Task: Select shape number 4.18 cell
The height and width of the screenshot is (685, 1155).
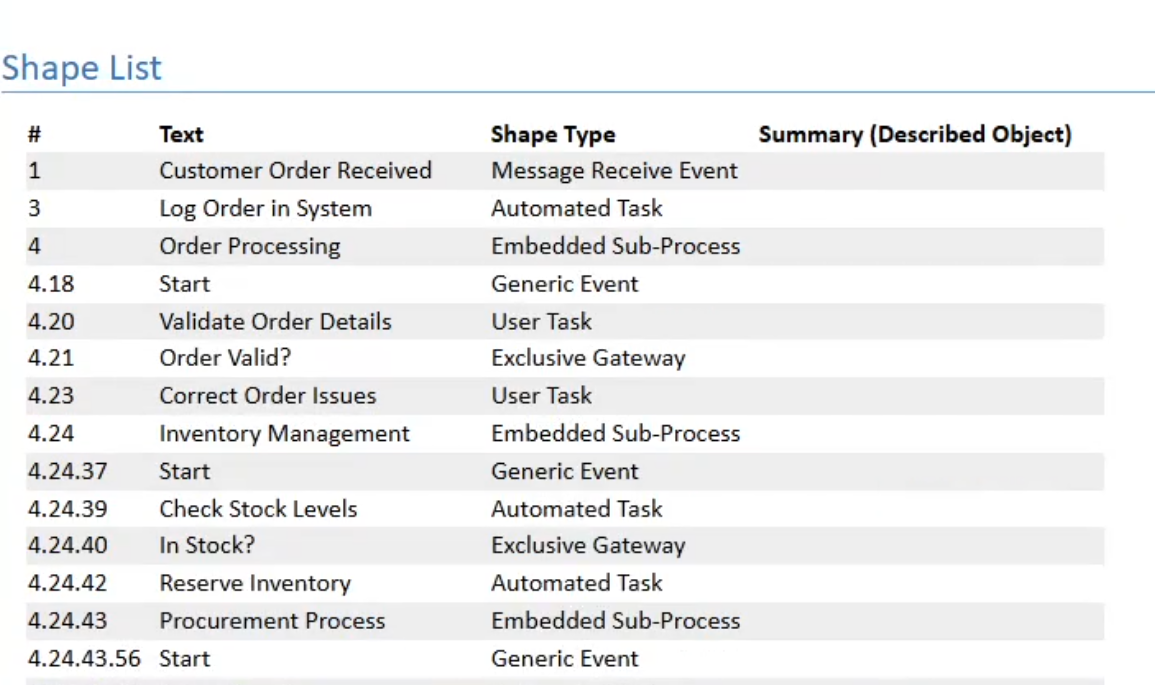Action: [51, 284]
